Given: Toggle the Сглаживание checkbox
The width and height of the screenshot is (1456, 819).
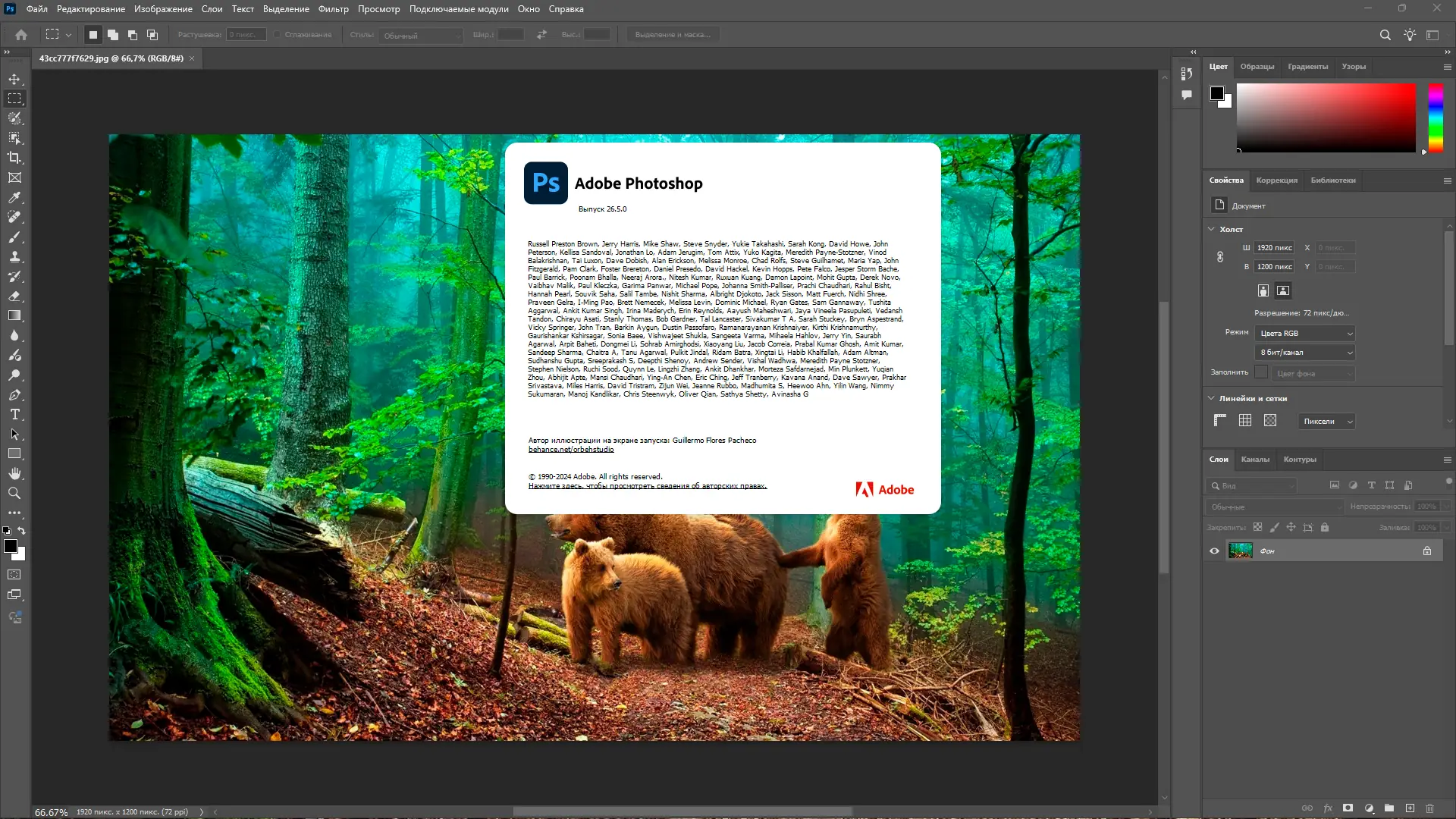Looking at the screenshot, I should click(278, 35).
